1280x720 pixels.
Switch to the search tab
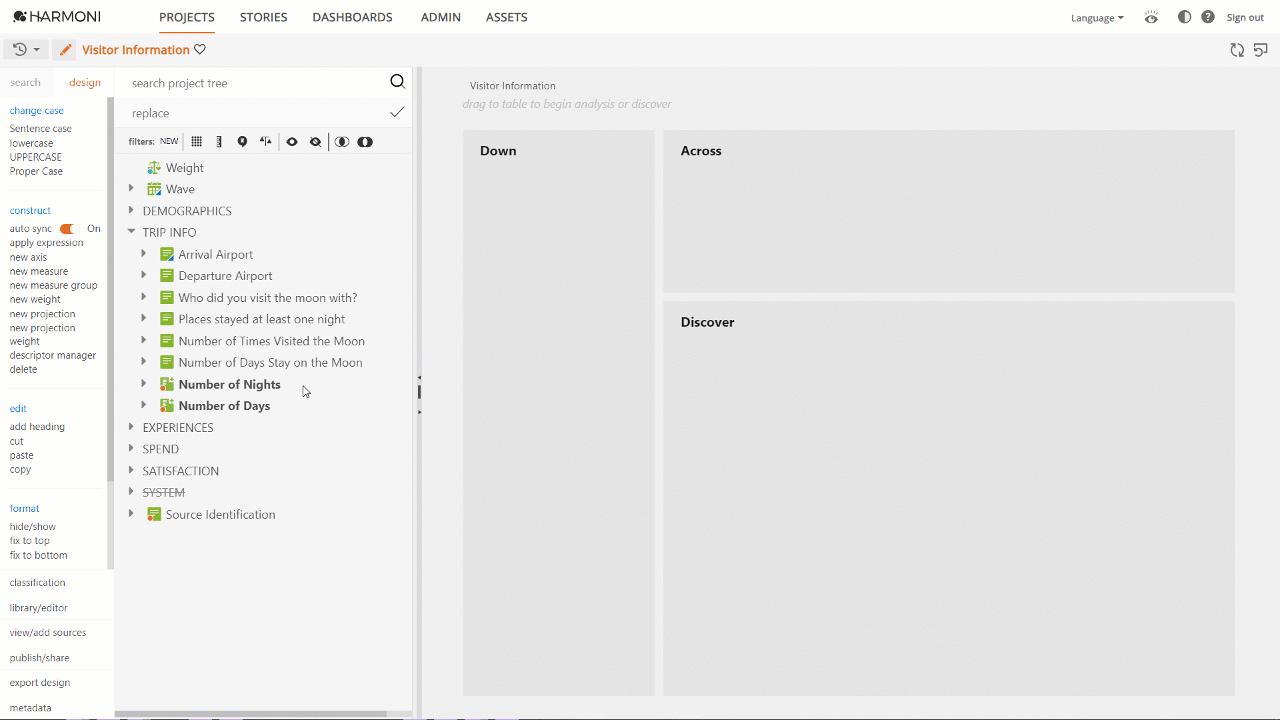(26, 83)
